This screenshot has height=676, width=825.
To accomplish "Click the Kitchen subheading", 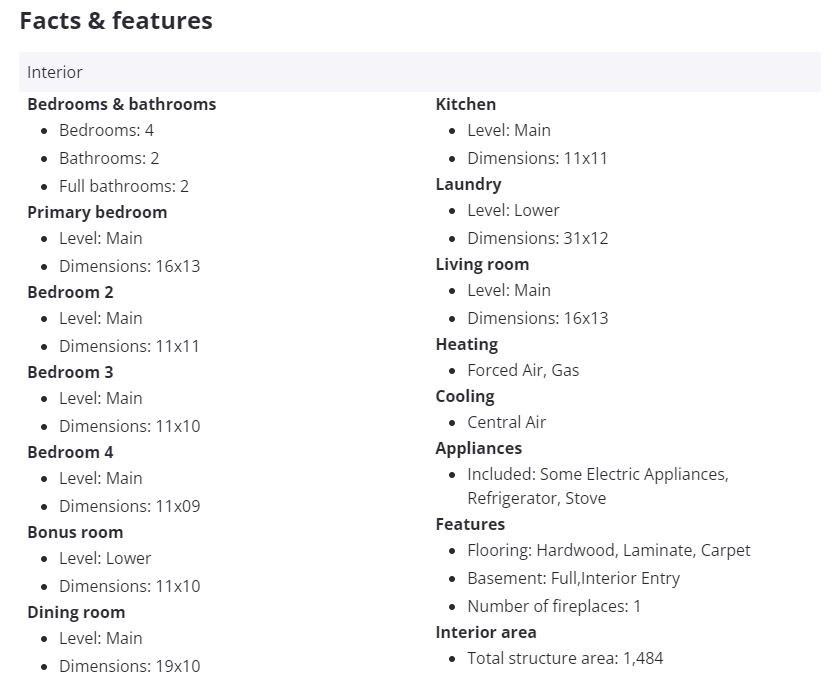I will pyautogui.click(x=465, y=104).
